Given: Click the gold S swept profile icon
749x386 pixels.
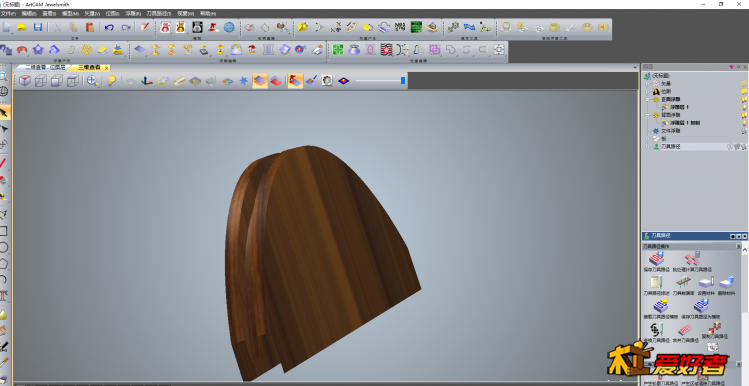Looking at the screenshot, I should 70,49.
